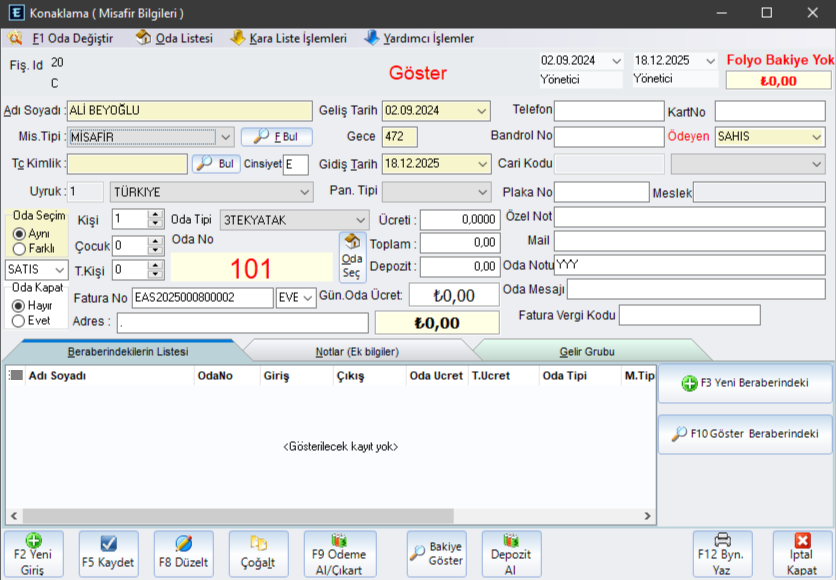Click İptal Kapat cancel button
This screenshot has width=836, height=580.
tap(801, 553)
